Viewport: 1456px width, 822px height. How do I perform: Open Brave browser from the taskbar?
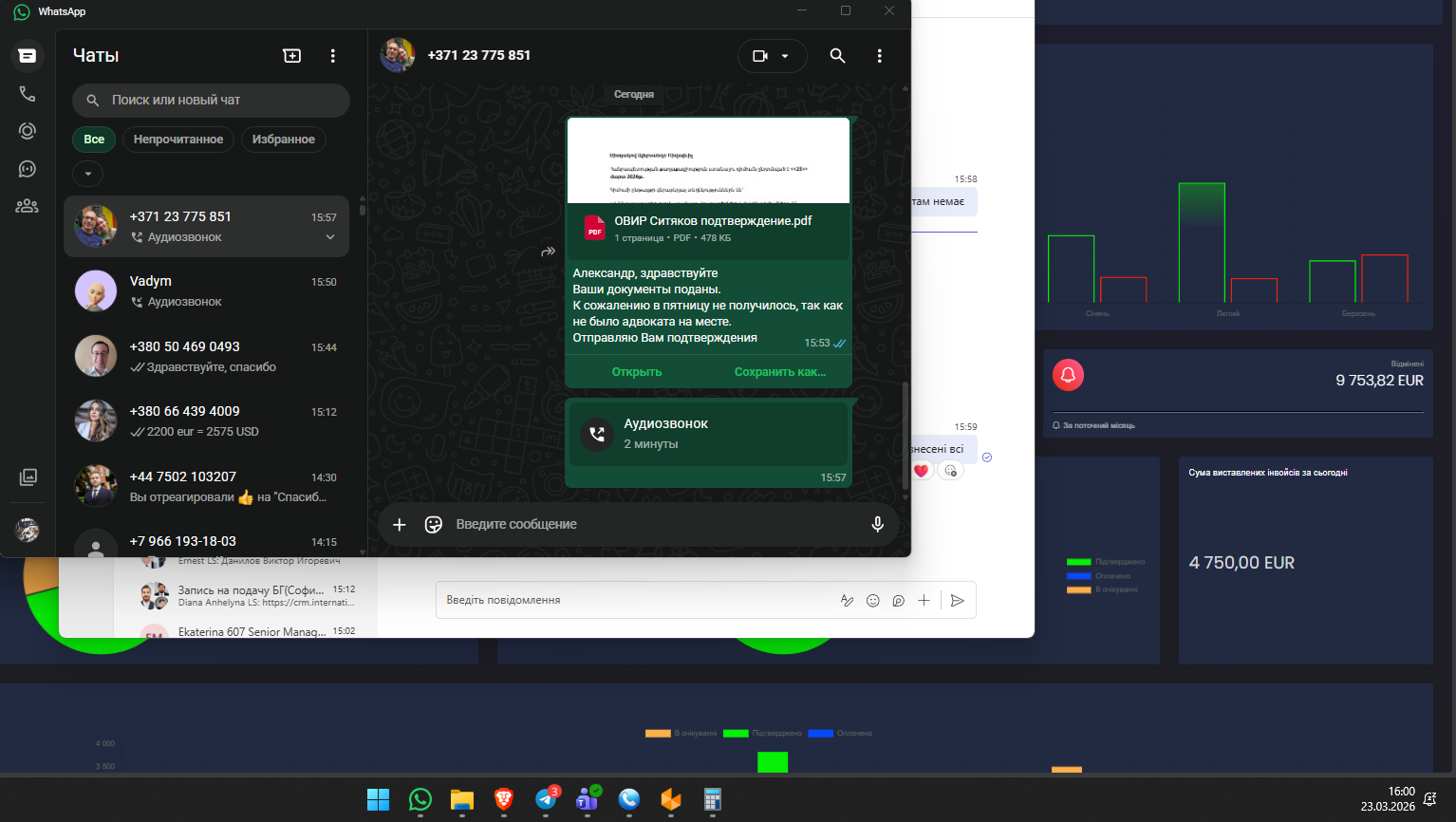504,800
